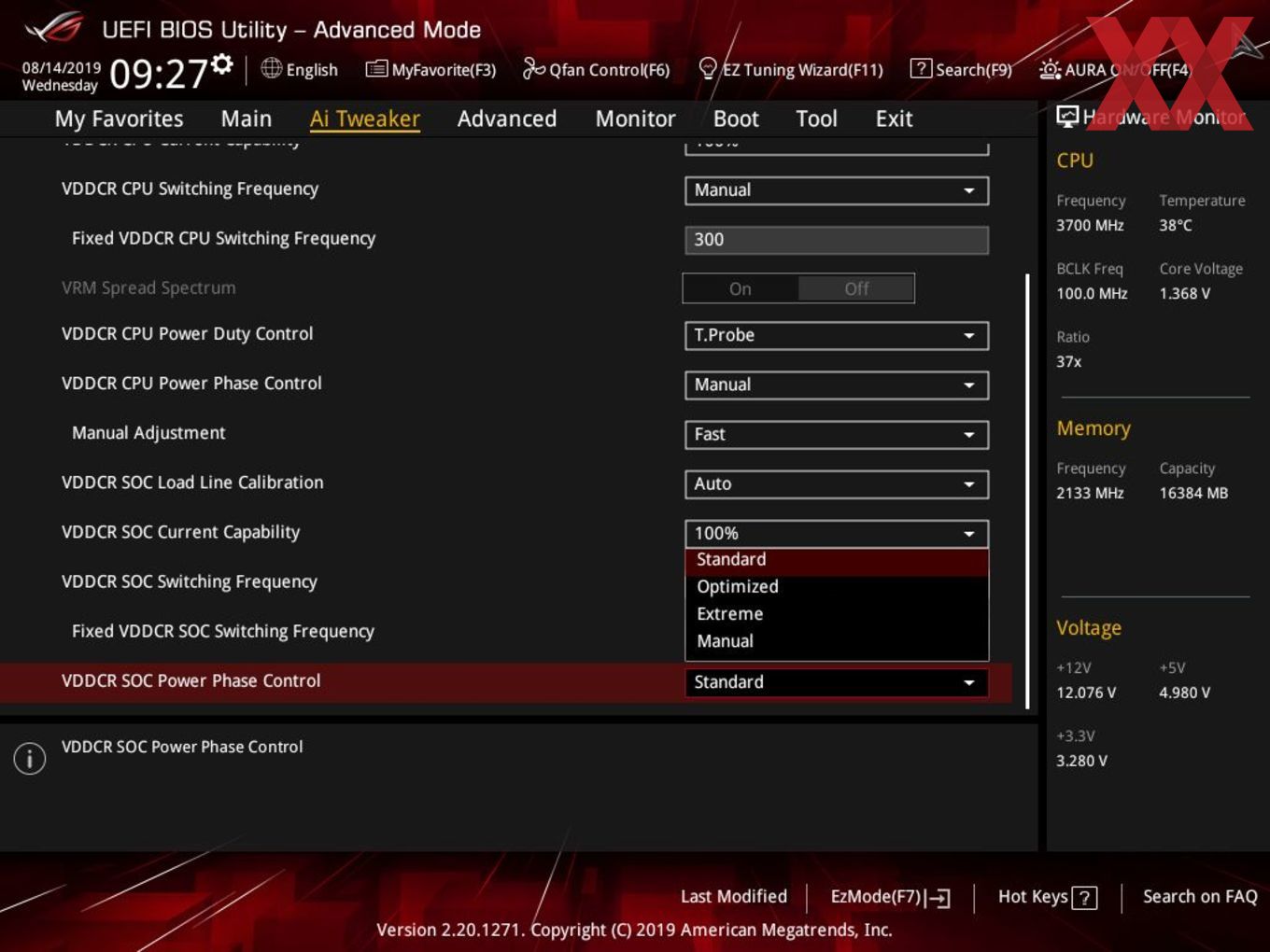1270x952 pixels.
Task: Set VRM Spread Spectrum to On
Action: pyautogui.click(x=741, y=288)
